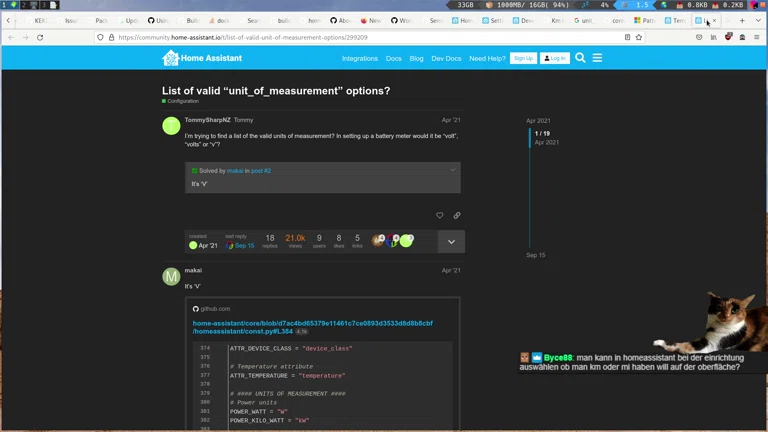The image size is (768, 432).
Task: Bookmark this page with star icon
Action: click(x=639, y=37)
